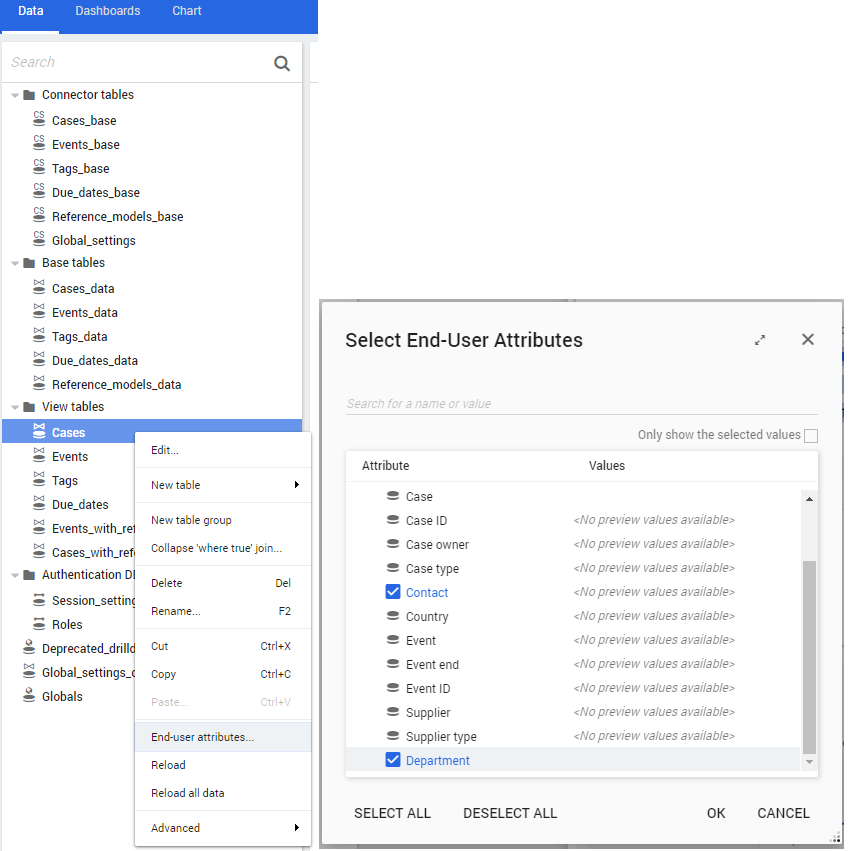Select New table group menu entry
This screenshot has height=851, width=851.
click(x=223, y=520)
